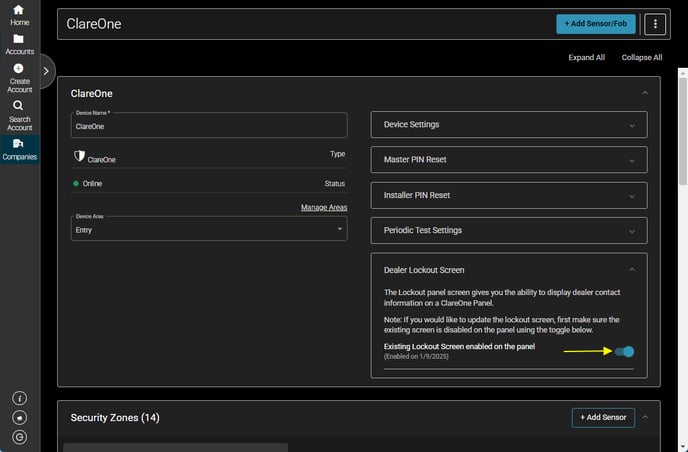
Task: Expand the sidebar with arrow tab
Action: tap(46, 71)
